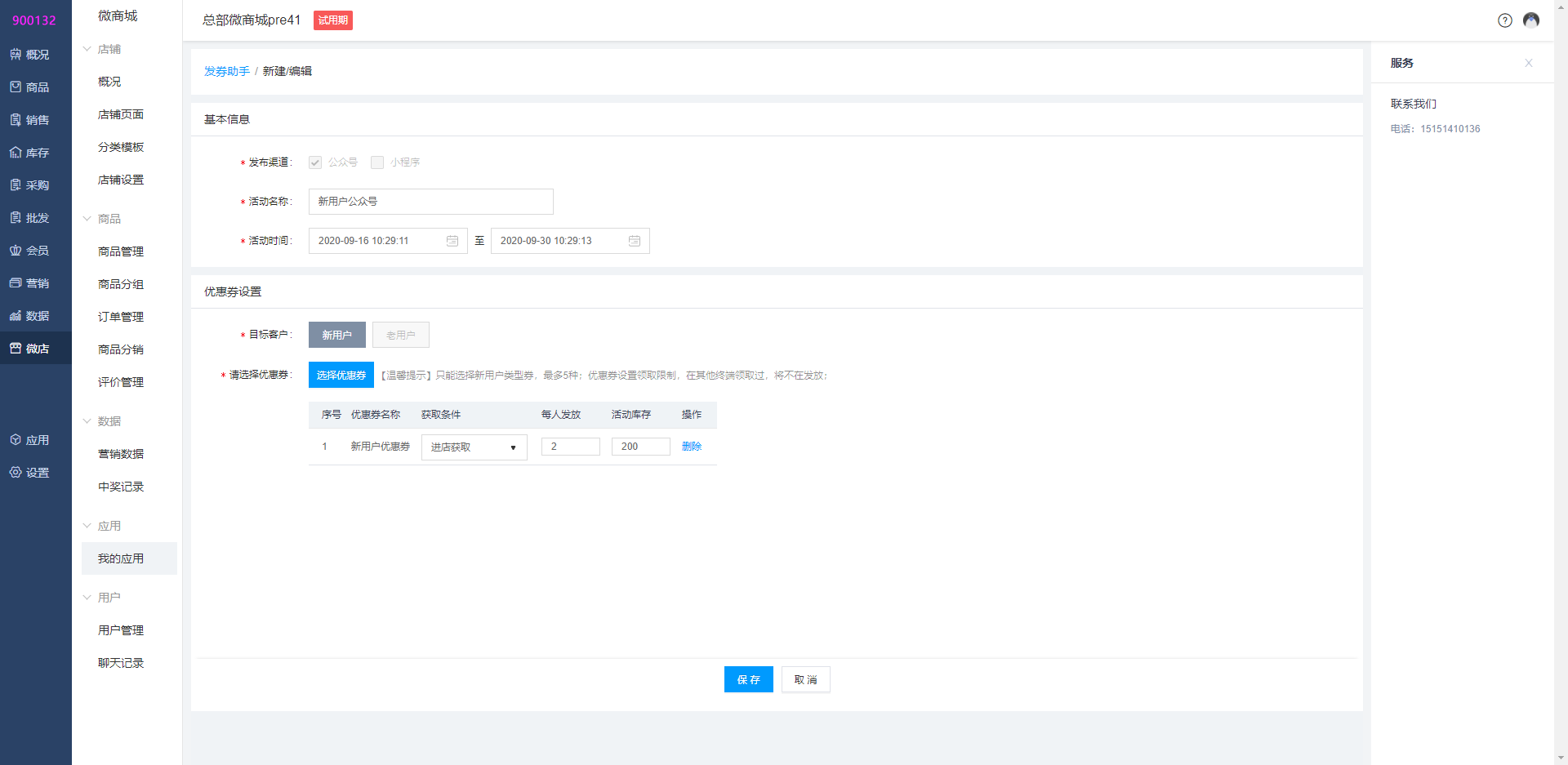The width and height of the screenshot is (1568, 765).
Task: Click the help question mark icon
Action: [1504, 20]
